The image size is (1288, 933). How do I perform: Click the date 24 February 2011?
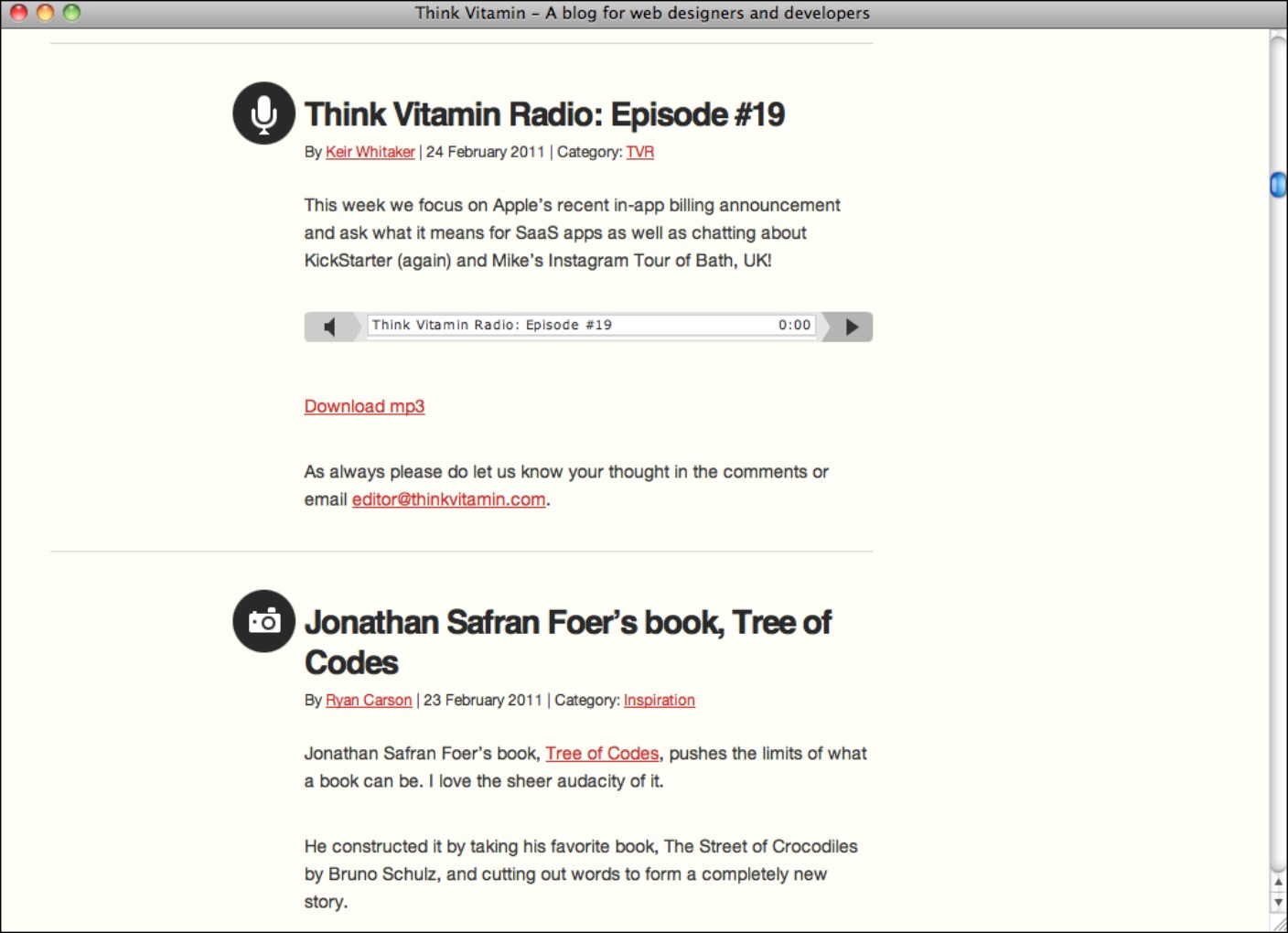coord(485,152)
